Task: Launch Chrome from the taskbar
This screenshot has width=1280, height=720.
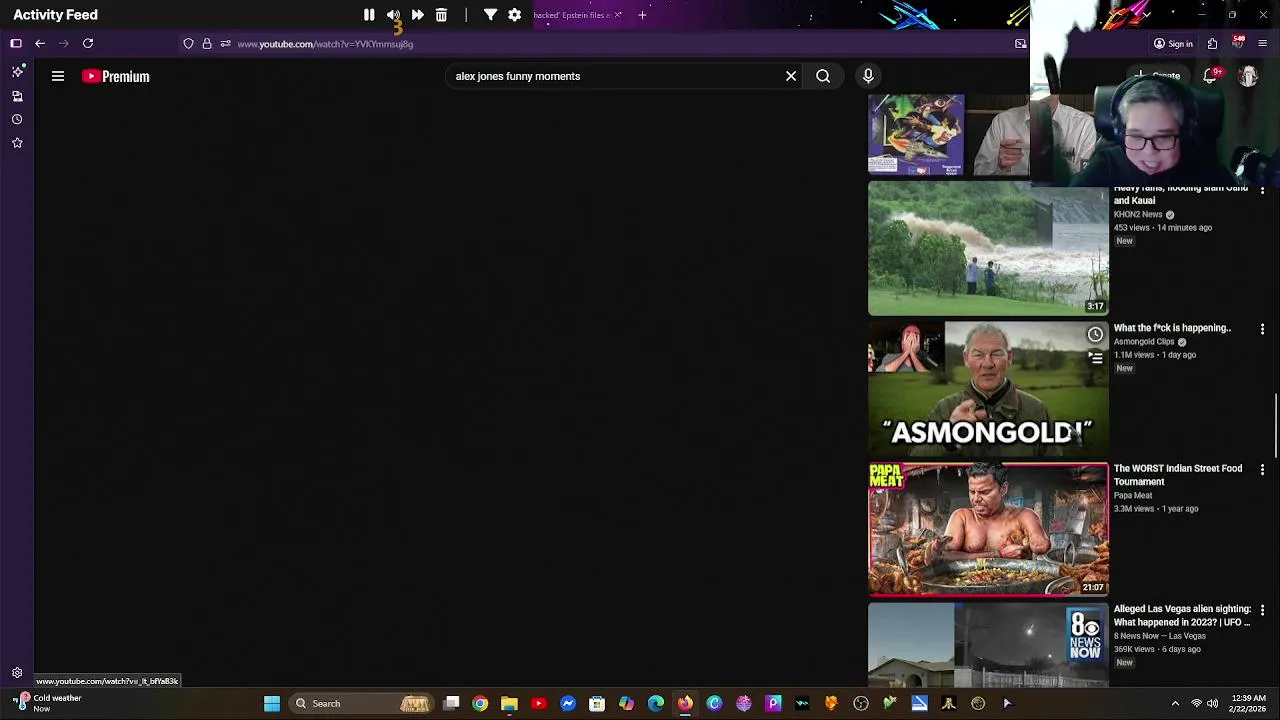Action: click(x=480, y=703)
